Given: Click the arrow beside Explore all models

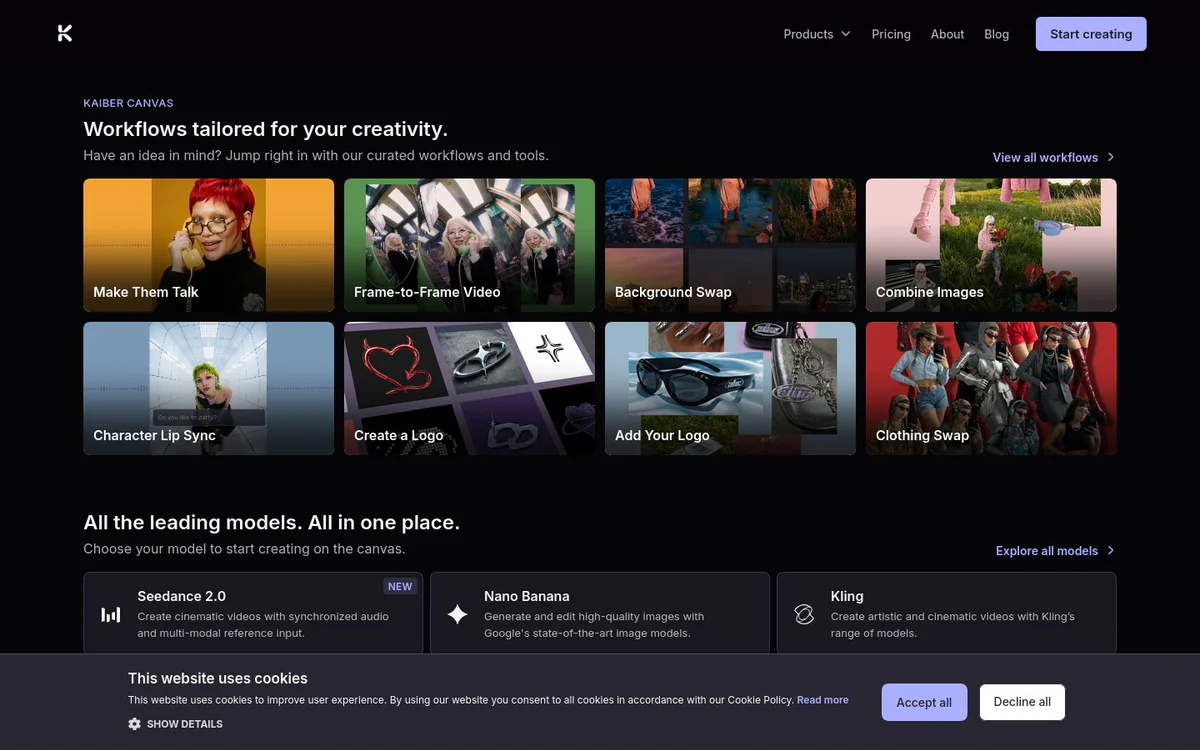Looking at the screenshot, I should pos(1111,551).
